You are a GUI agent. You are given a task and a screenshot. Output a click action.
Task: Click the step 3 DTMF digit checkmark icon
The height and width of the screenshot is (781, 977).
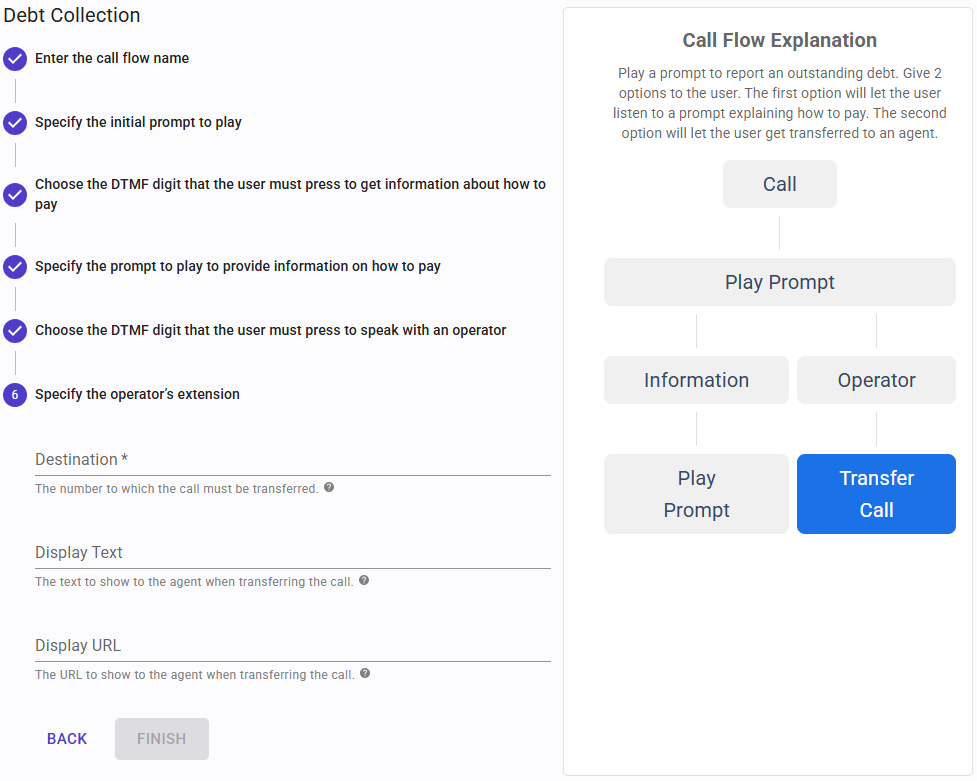[14, 195]
